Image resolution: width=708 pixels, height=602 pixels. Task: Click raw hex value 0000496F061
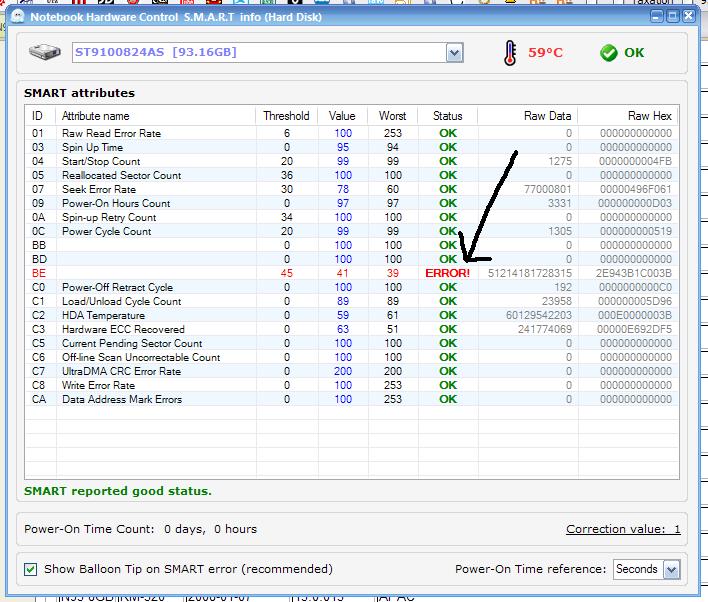(x=636, y=189)
